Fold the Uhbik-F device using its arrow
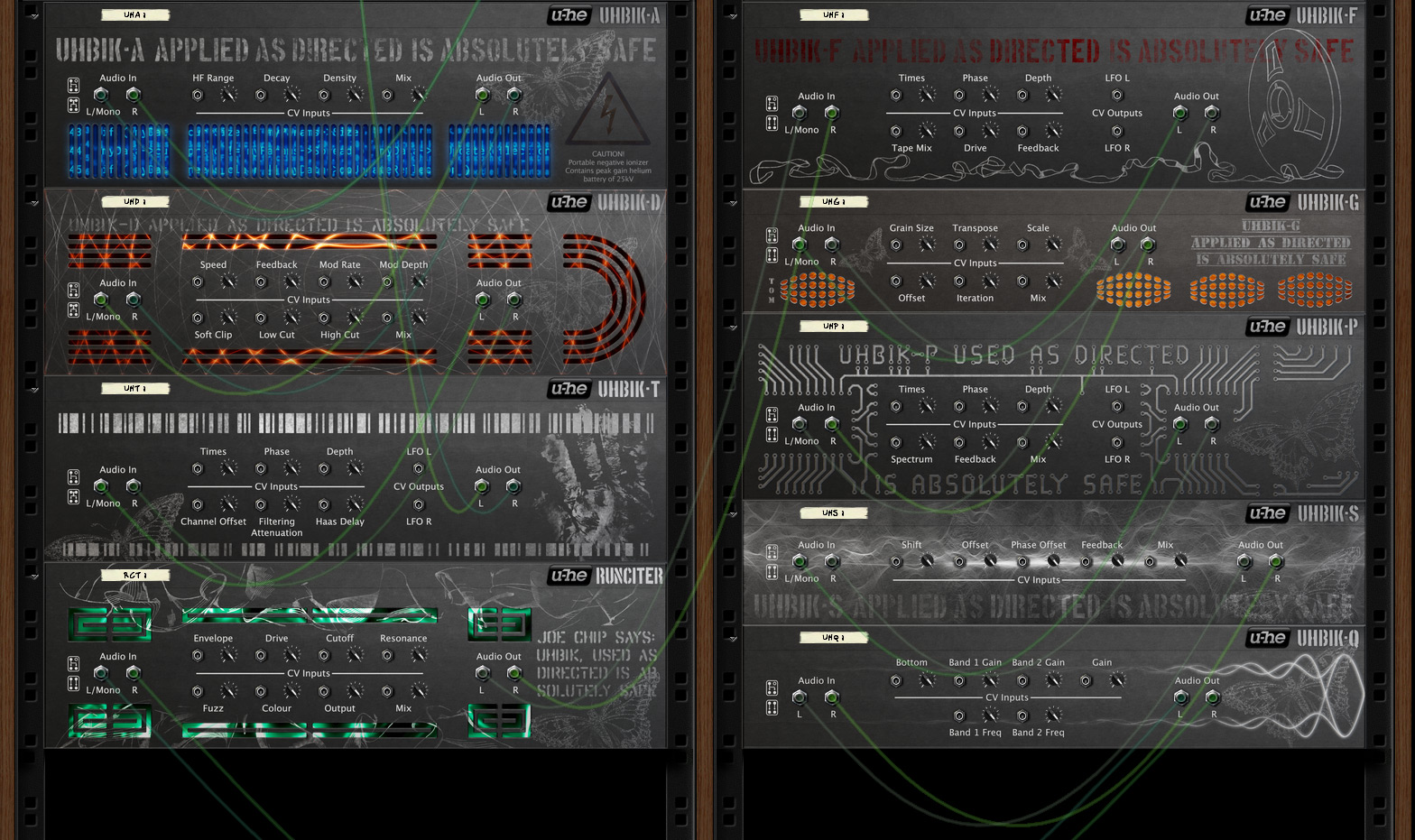Screen dimensions: 1415x840 (x=733, y=16)
